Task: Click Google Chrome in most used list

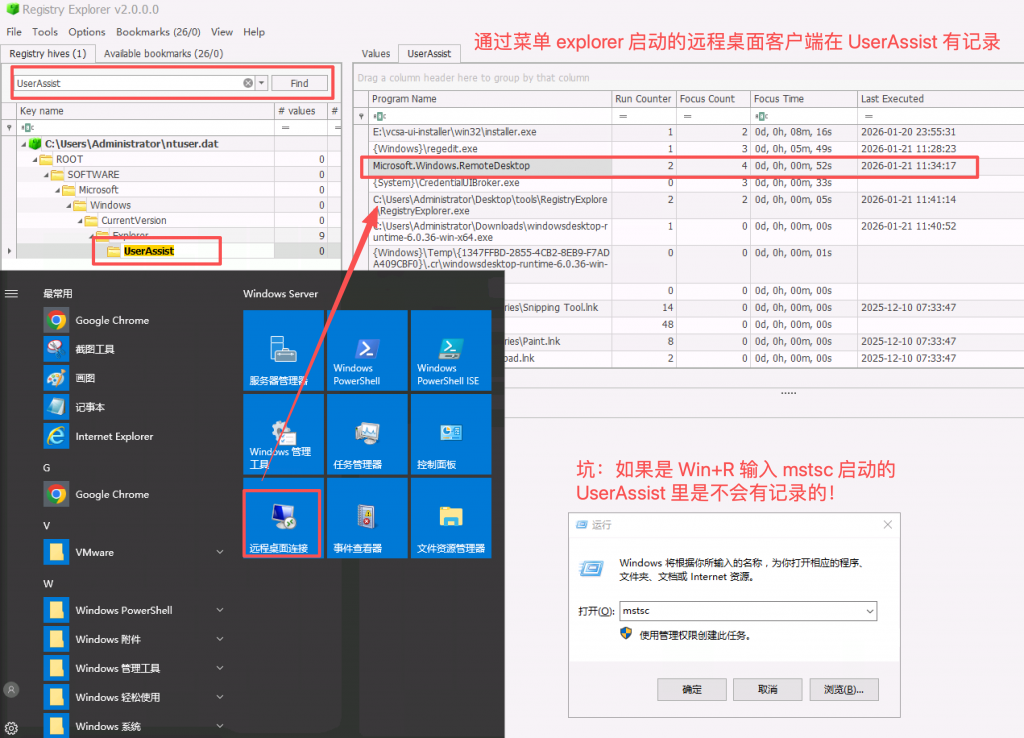Action: [x=111, y=321]
